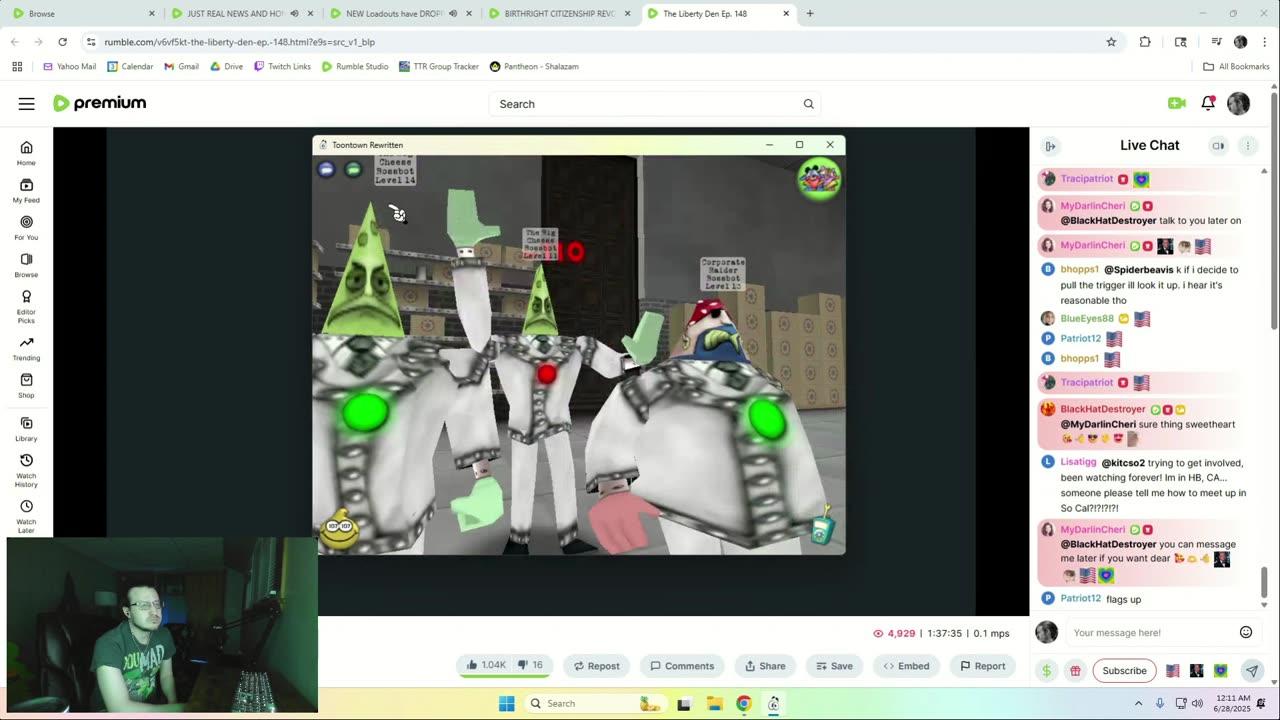Image resolution: width=1280 pixels, height=720 pixels.
Task: Like the video with thumbs up
Action: (486, 666)
